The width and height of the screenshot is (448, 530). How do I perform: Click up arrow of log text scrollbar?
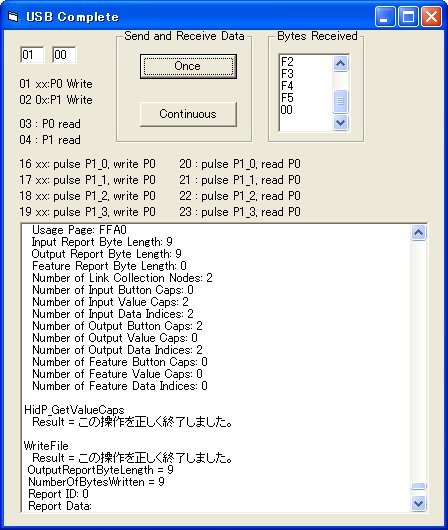[419, 233]
